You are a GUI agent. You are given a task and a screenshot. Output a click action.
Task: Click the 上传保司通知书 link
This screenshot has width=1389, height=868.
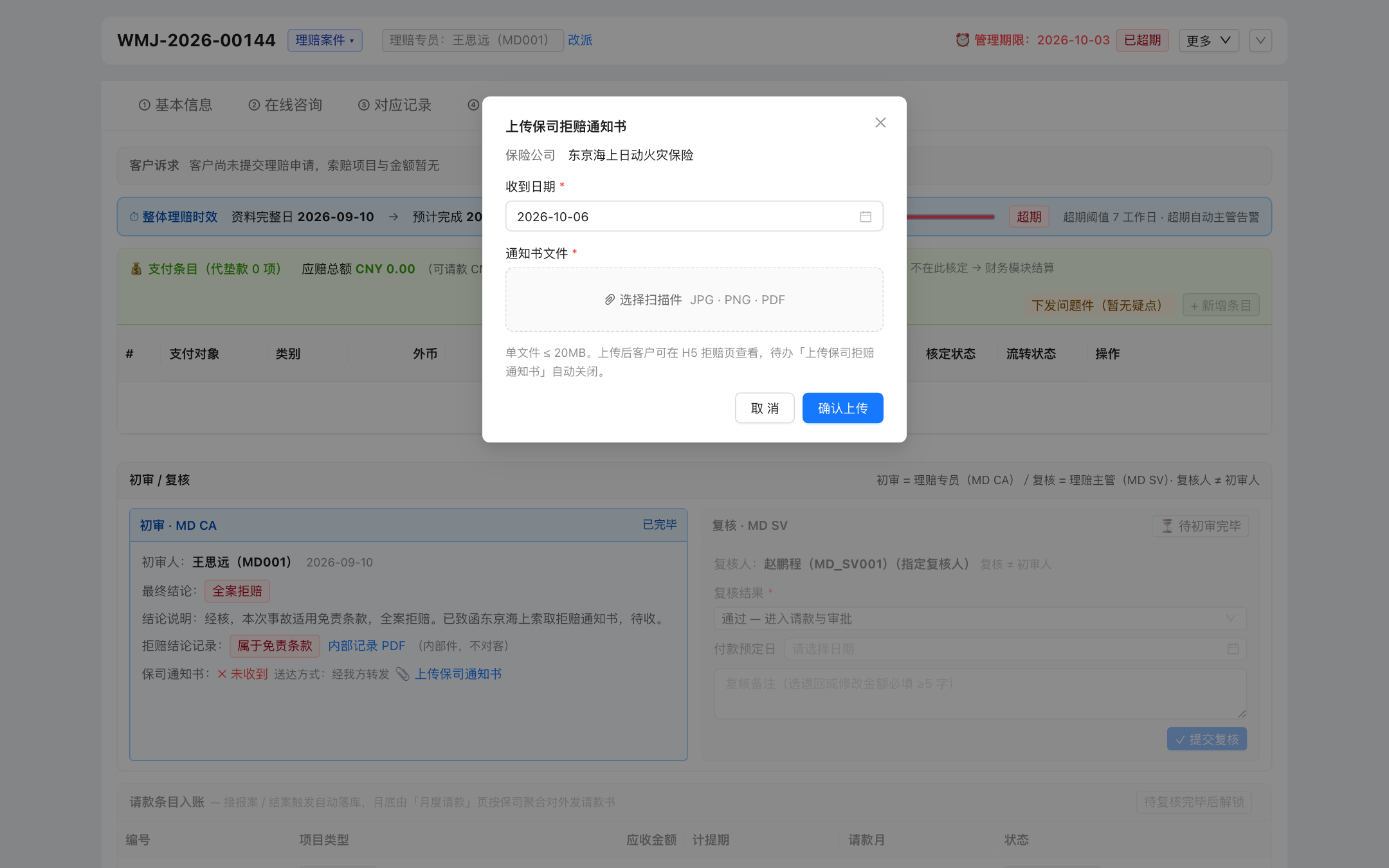pyautogui.click(x=458, y=674)
